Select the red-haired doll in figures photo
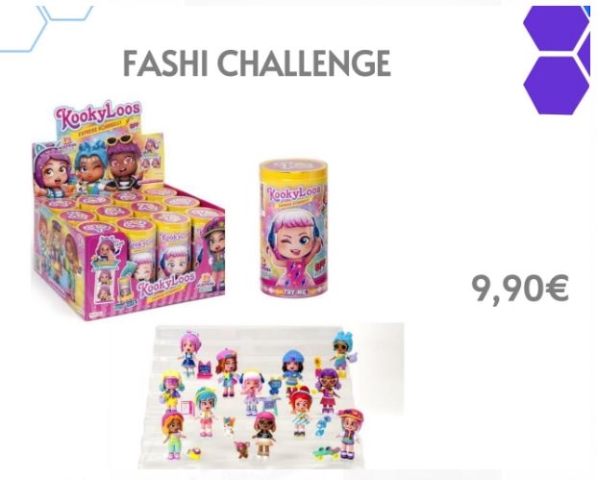The height and width of the screenshot is (480, 597). (300, 411)
